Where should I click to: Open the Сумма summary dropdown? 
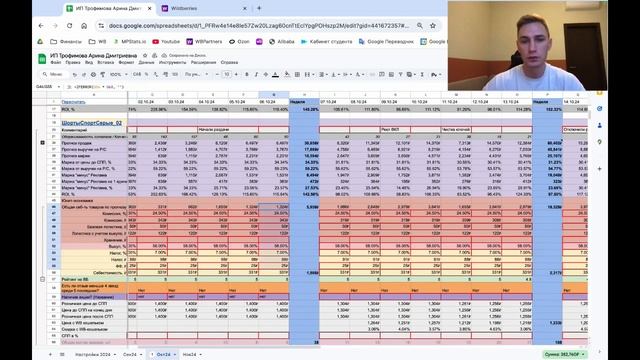pos(565,354)
